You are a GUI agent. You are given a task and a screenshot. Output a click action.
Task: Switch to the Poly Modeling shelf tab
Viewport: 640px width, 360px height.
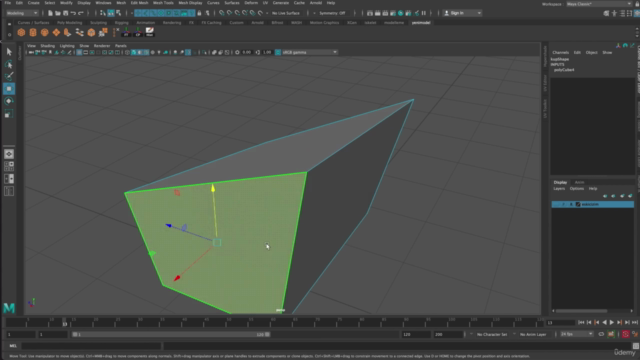(69, 23)
